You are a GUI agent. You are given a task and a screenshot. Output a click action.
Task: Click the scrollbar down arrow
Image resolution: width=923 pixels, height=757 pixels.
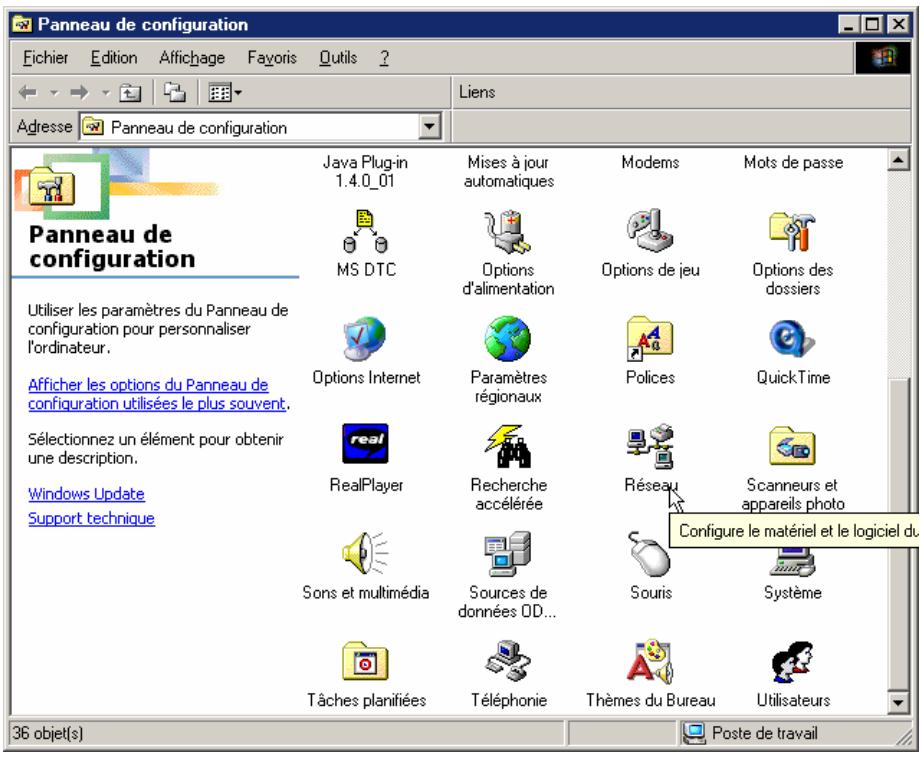[x=898, y=702]
